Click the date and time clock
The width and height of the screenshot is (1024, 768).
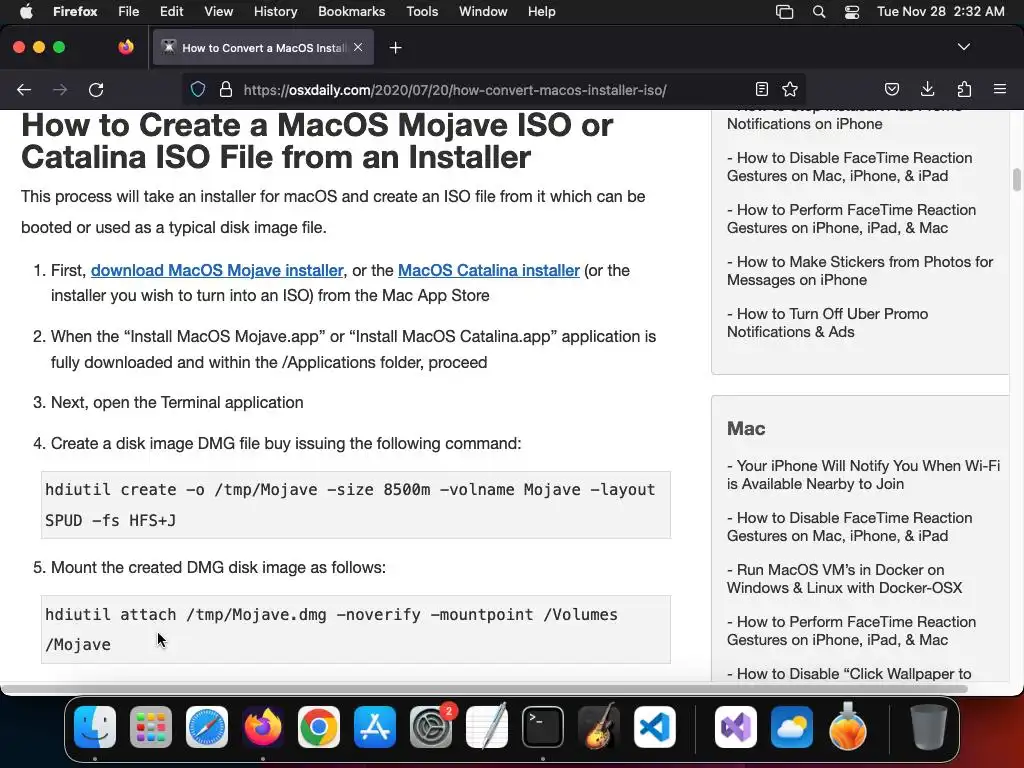(940, 11)
